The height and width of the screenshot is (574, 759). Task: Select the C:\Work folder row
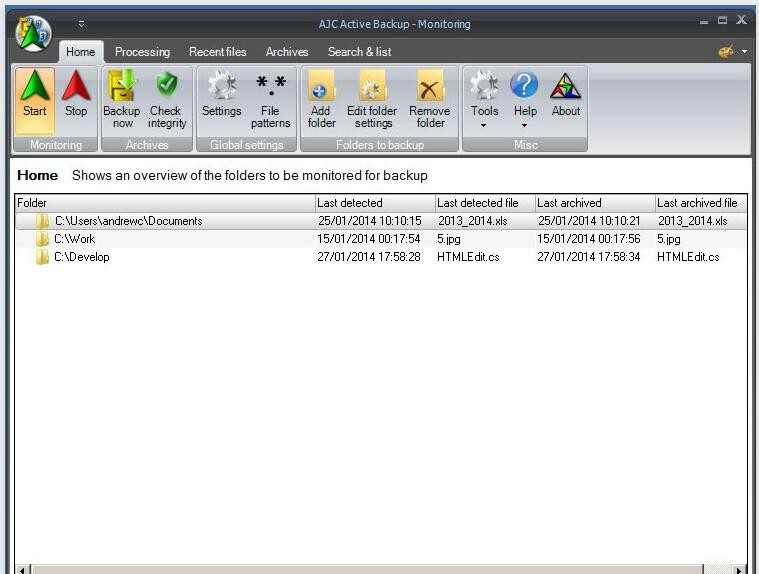coord(381,239)
